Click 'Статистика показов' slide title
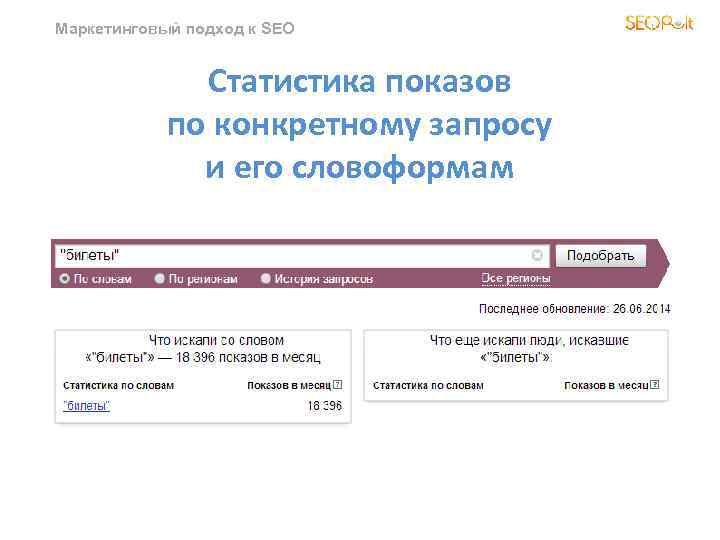The image size is (720, 540). pyautogui.click(x=359, y=81)
